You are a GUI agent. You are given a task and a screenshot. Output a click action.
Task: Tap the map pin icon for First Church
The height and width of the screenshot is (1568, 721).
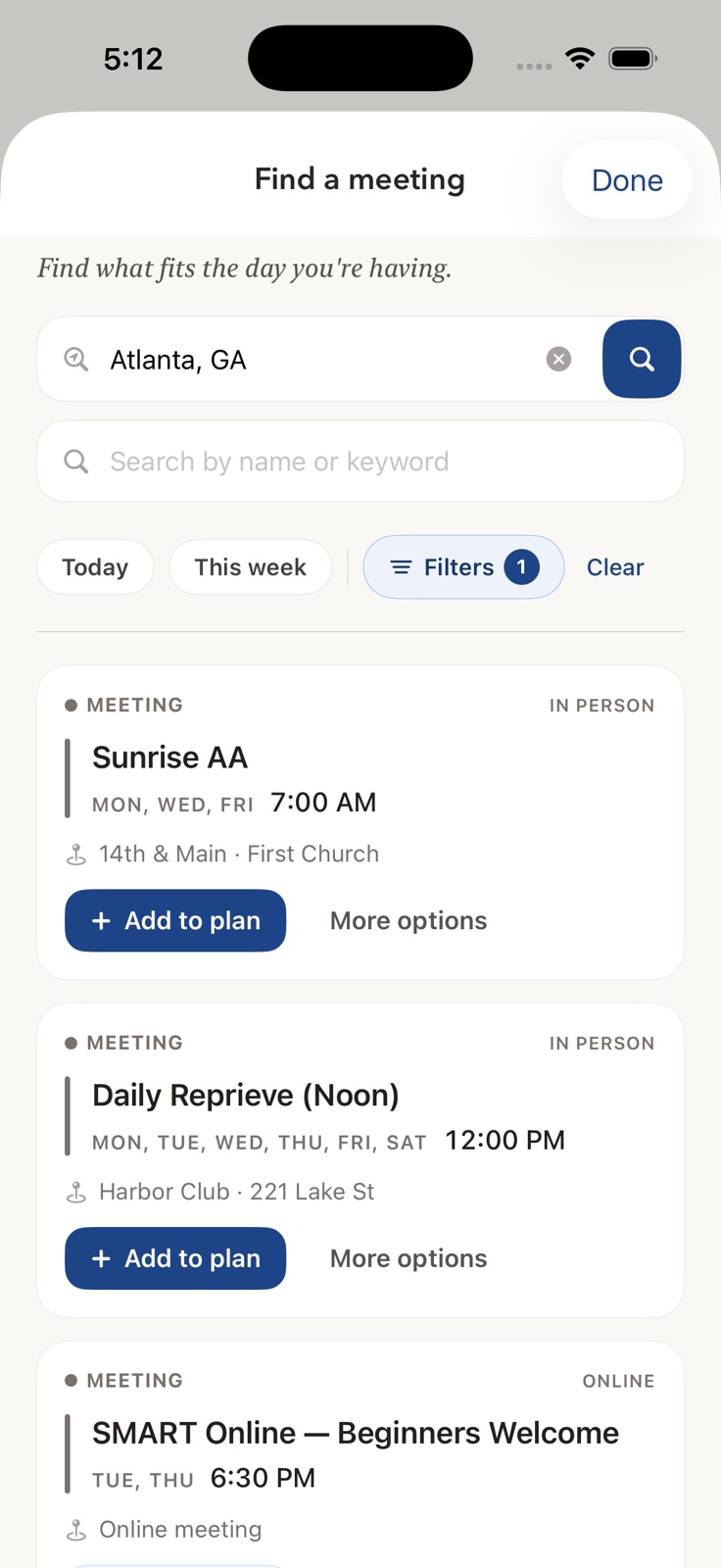click(75, 855)
